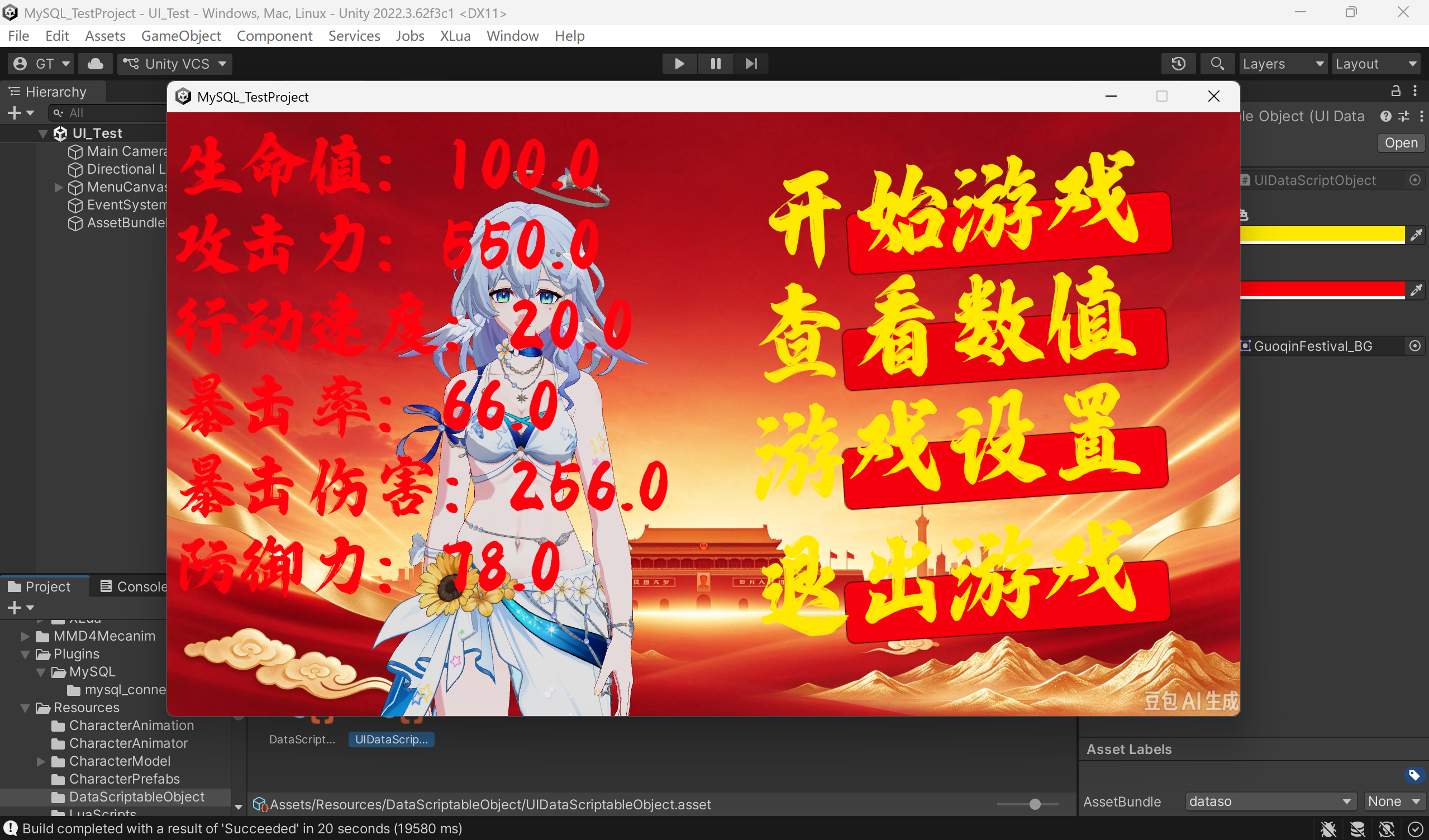Open object picker for GuoqinFestival_BG field

tap(1415, 346)
